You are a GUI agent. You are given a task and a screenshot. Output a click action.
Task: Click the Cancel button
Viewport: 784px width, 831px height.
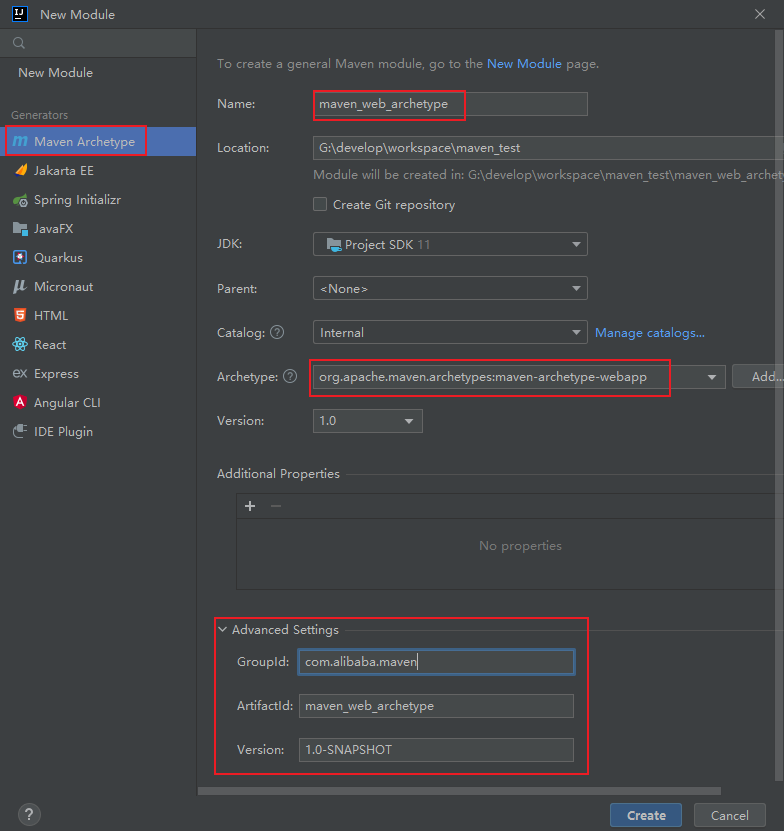729,815
